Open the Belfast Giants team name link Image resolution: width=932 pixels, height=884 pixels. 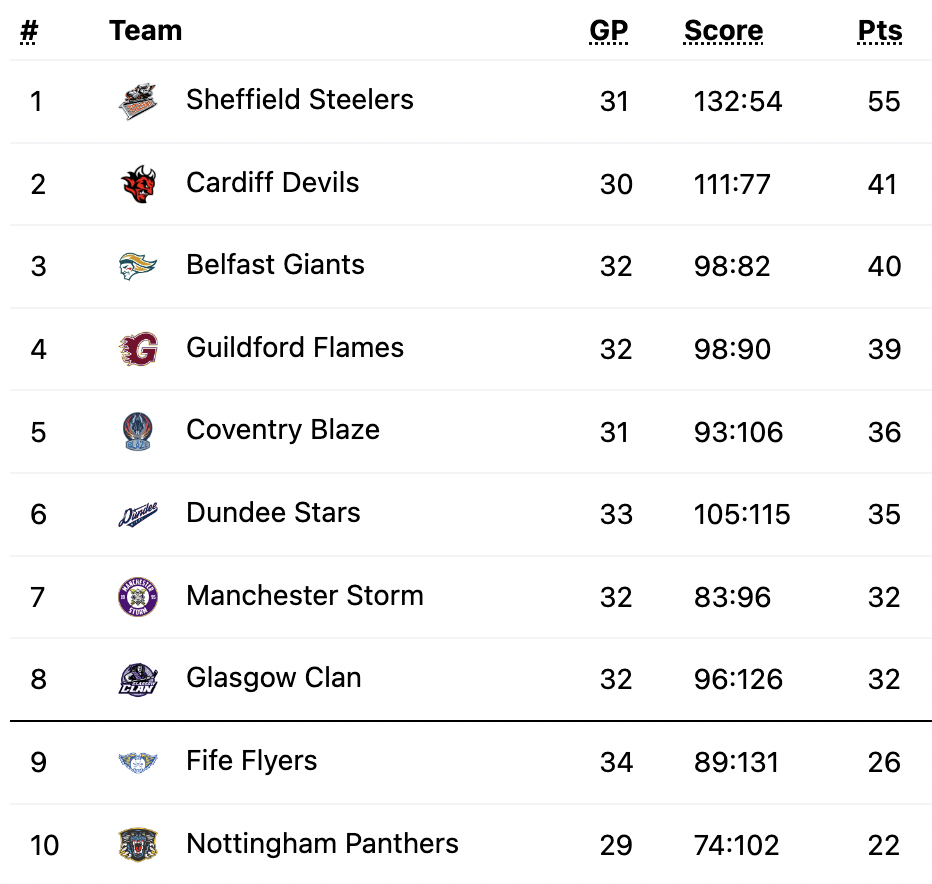275,265
